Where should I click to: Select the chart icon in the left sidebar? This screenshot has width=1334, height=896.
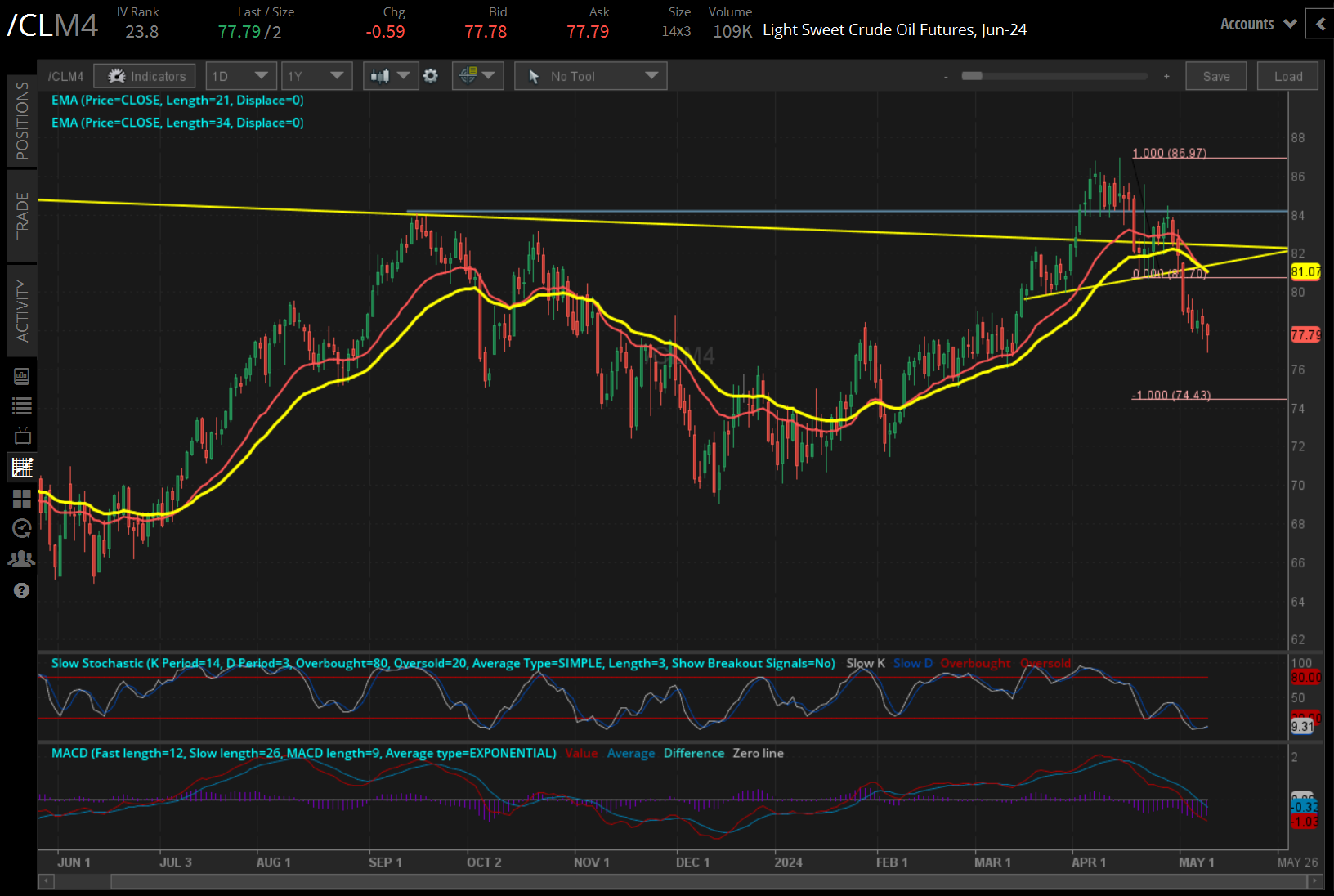[x=22, y=467]
